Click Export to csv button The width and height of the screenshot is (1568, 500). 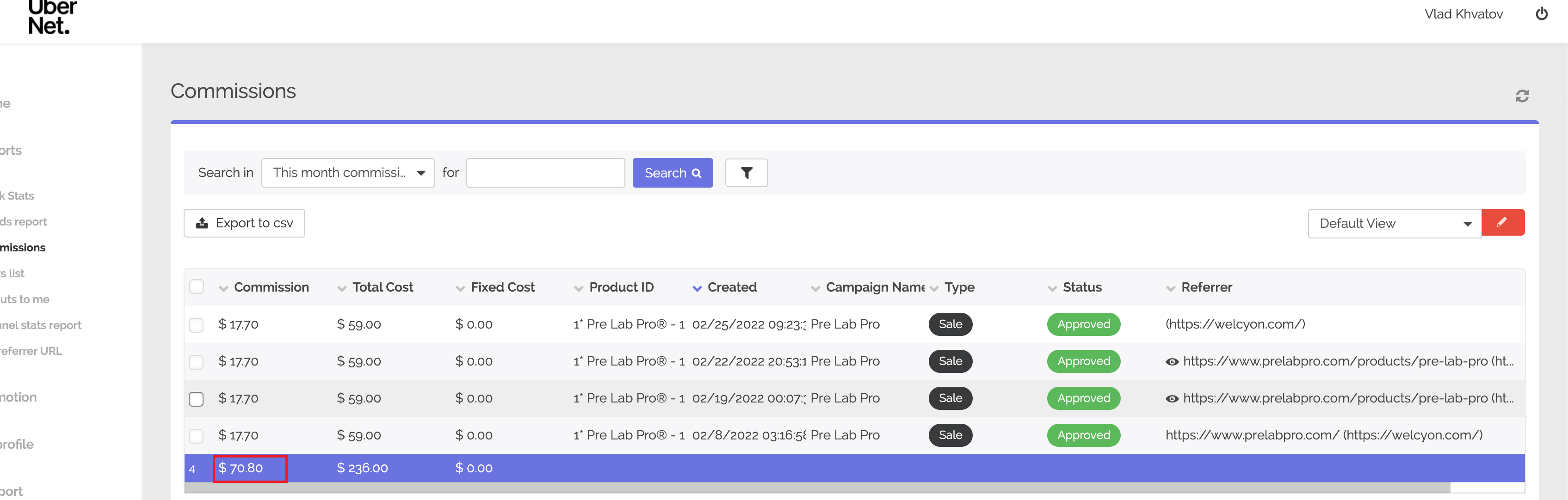(244, 223)
